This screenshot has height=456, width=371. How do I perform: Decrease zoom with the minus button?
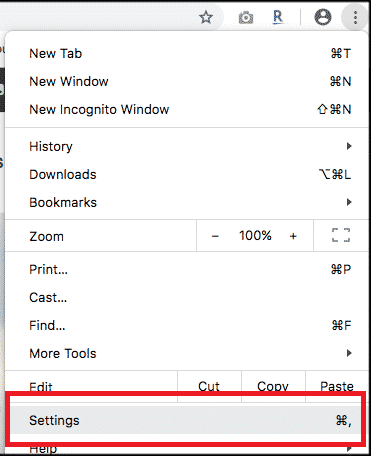(215, 236)
